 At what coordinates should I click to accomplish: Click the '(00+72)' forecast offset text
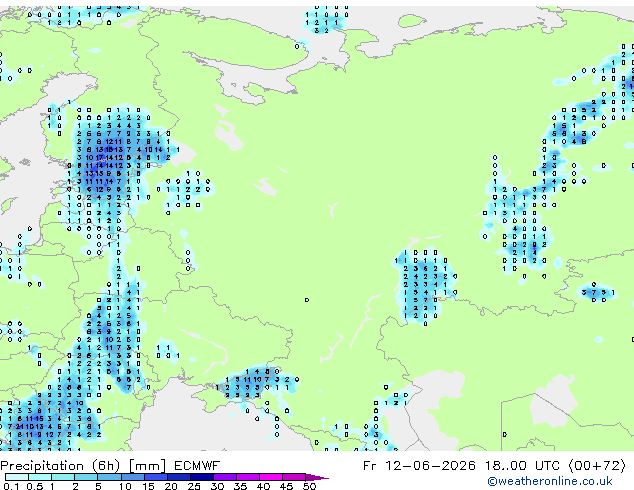pos(597,466)
